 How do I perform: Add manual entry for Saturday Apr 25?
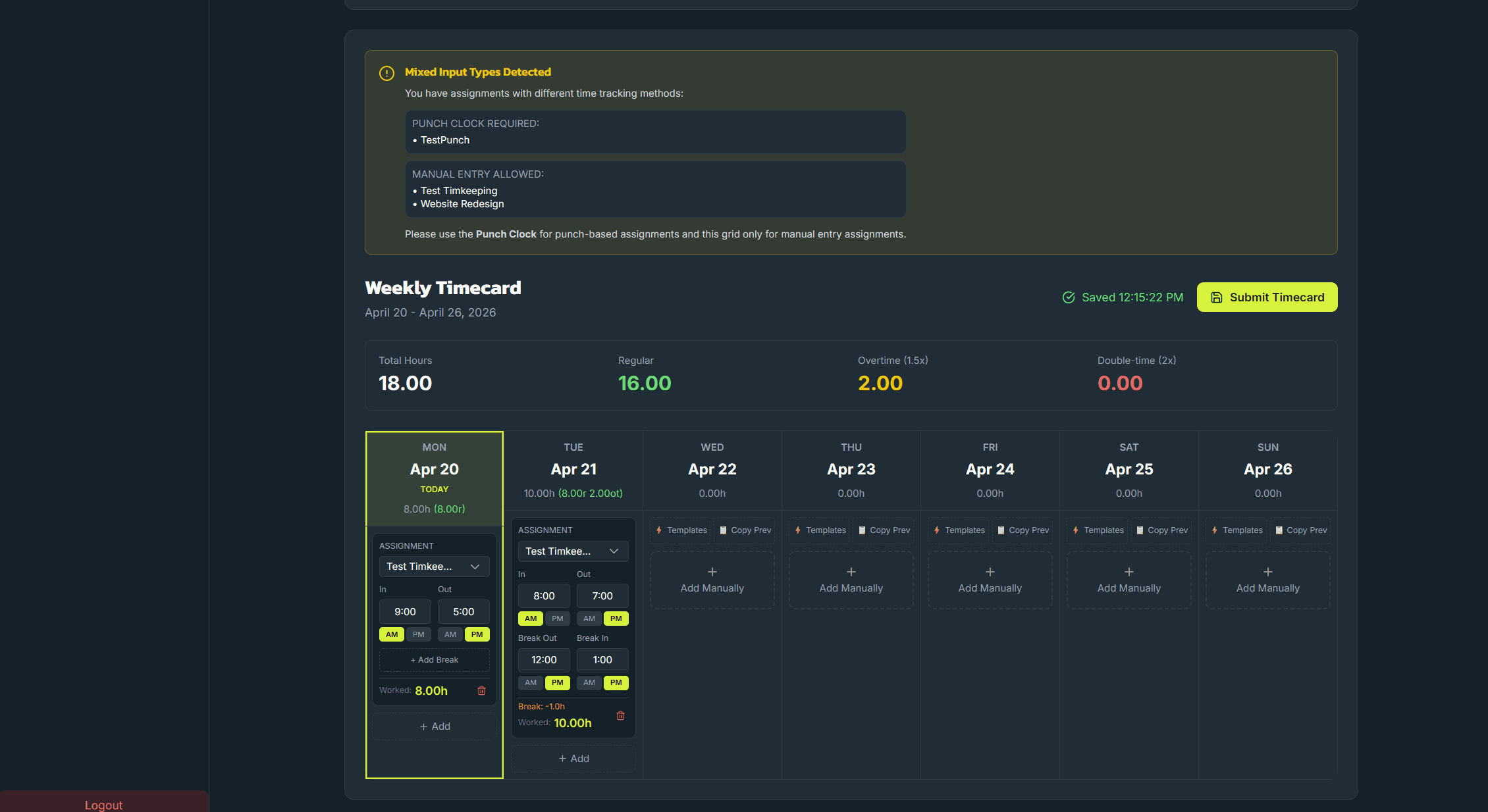click(1129, 580)
